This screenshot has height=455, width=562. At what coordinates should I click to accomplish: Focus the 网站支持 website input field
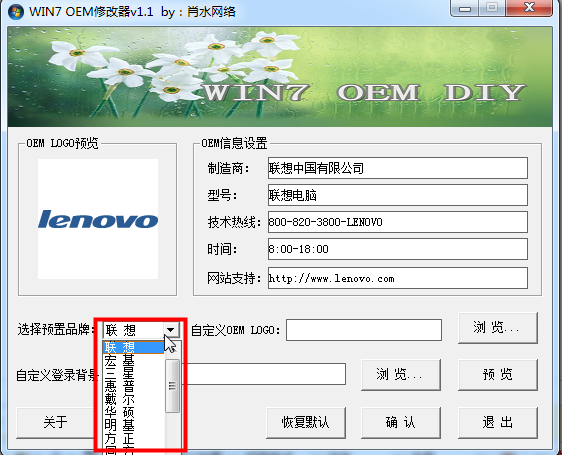tap(397, 278)
